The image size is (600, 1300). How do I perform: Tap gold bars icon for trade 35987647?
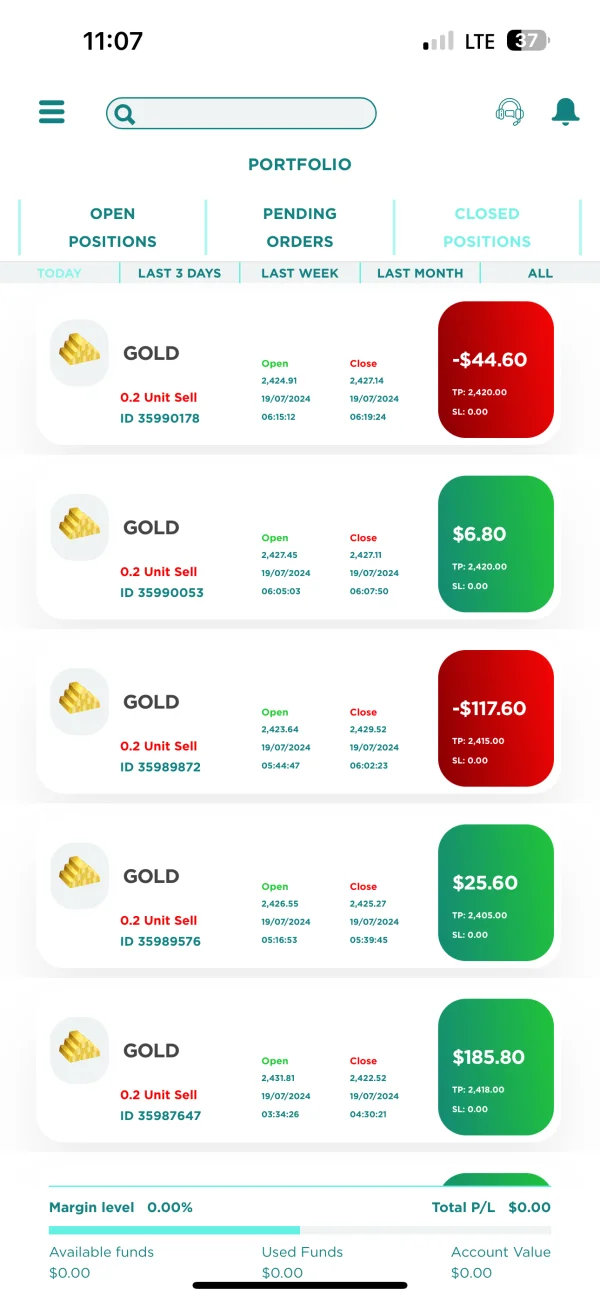79,1050
